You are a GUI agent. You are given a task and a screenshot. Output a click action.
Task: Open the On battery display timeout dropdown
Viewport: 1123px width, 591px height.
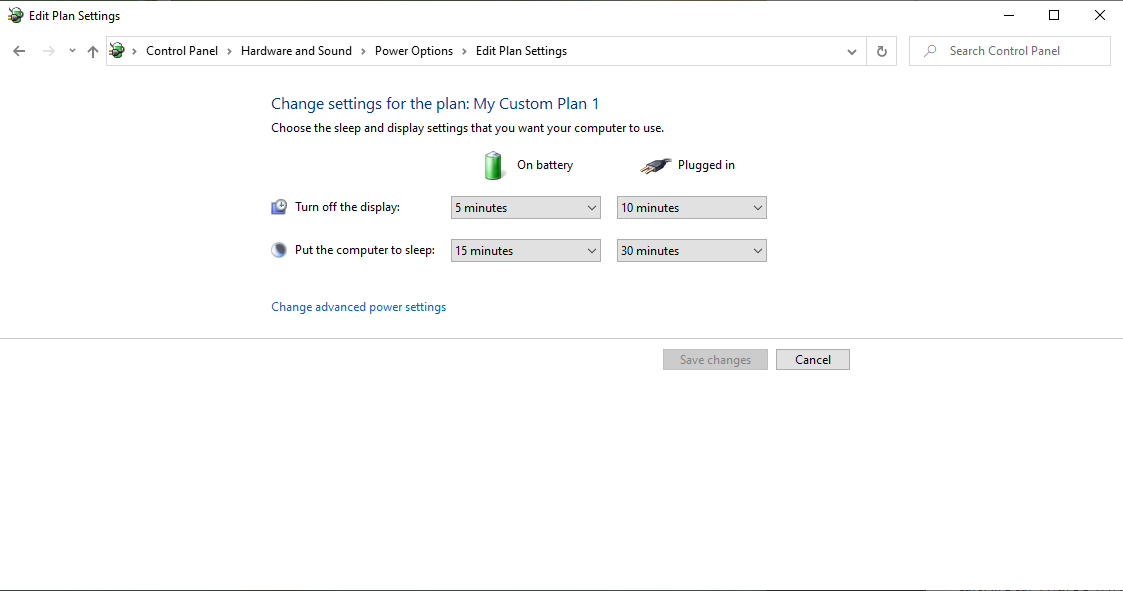pos(525,208)
